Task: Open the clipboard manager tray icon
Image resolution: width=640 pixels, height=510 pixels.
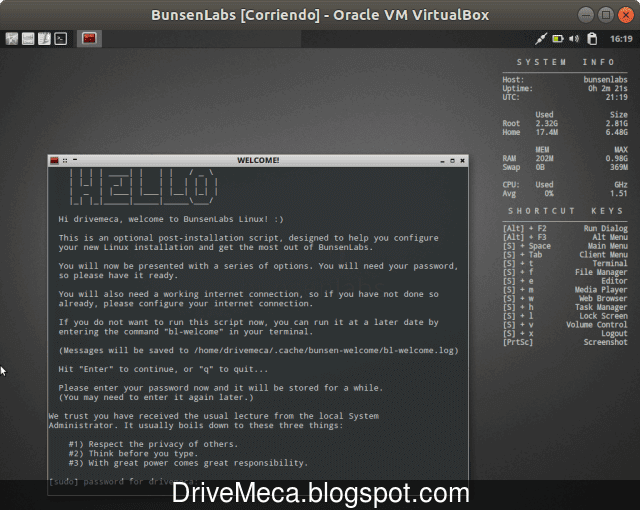Action: click(x=592, y=39)
